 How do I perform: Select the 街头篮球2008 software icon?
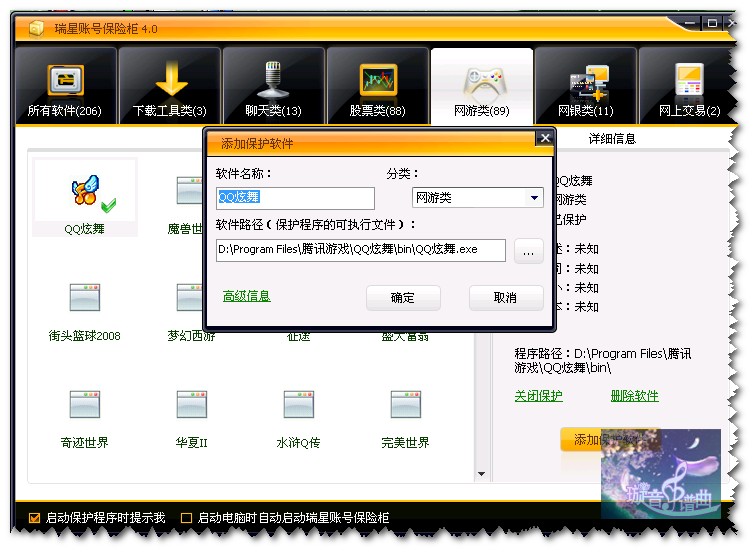(x=85, y=297)
